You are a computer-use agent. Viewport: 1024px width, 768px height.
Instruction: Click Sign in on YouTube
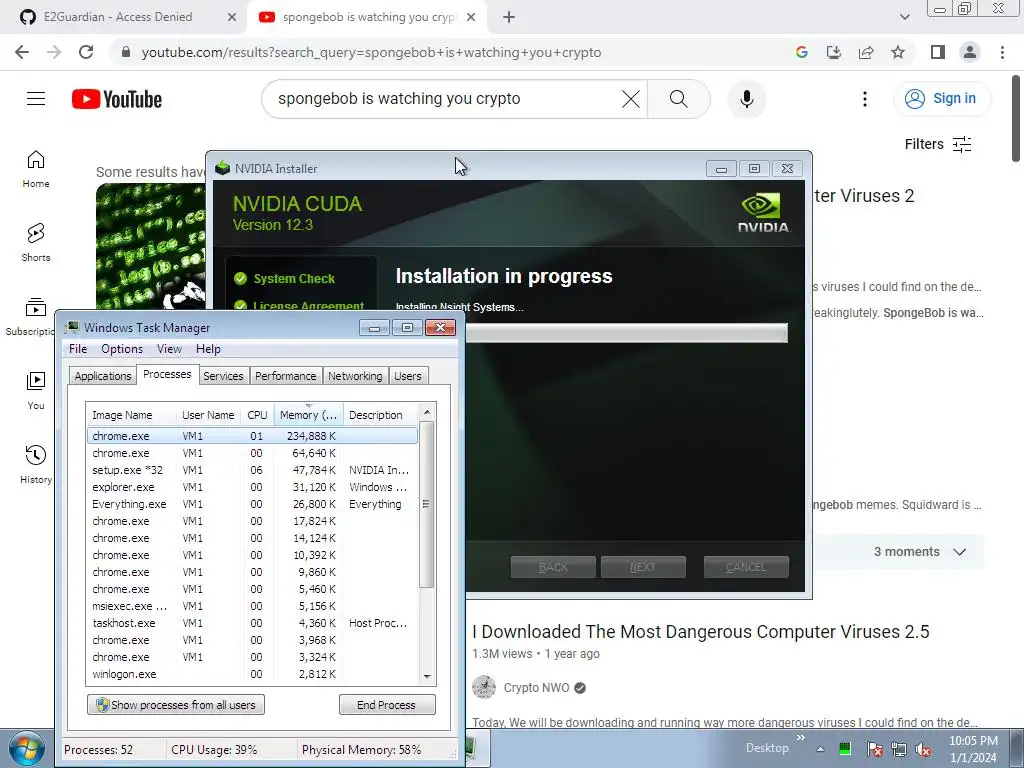[942, 99]
